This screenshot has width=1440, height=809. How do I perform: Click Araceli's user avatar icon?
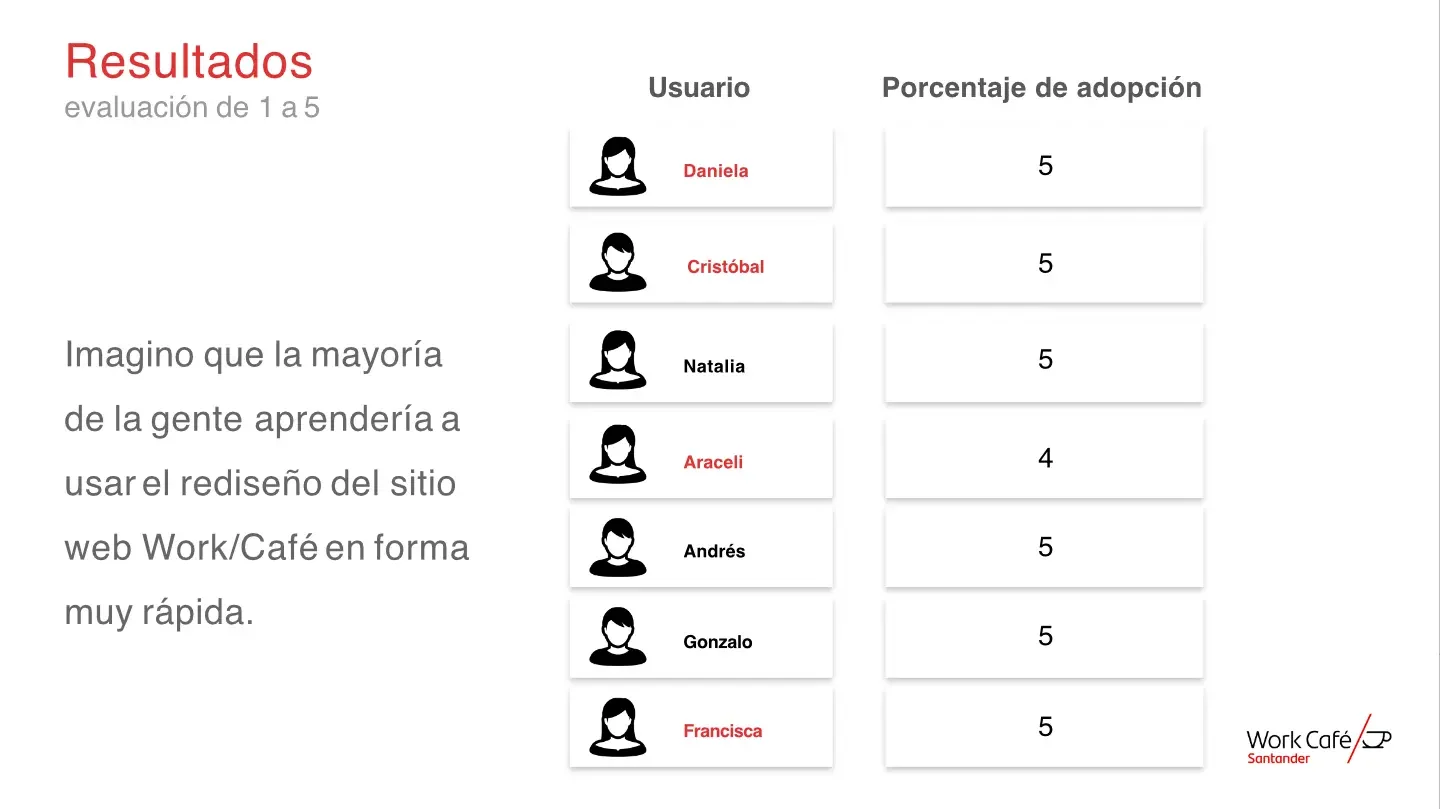click(617, 455)
